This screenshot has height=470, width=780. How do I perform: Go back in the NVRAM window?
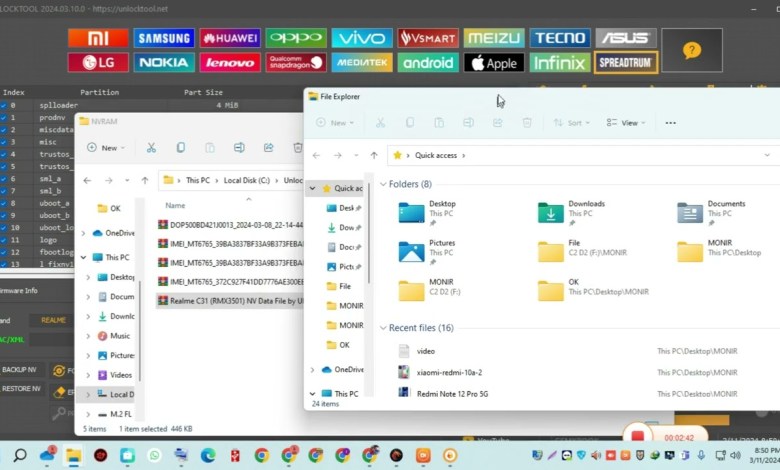tap(88, 181)
